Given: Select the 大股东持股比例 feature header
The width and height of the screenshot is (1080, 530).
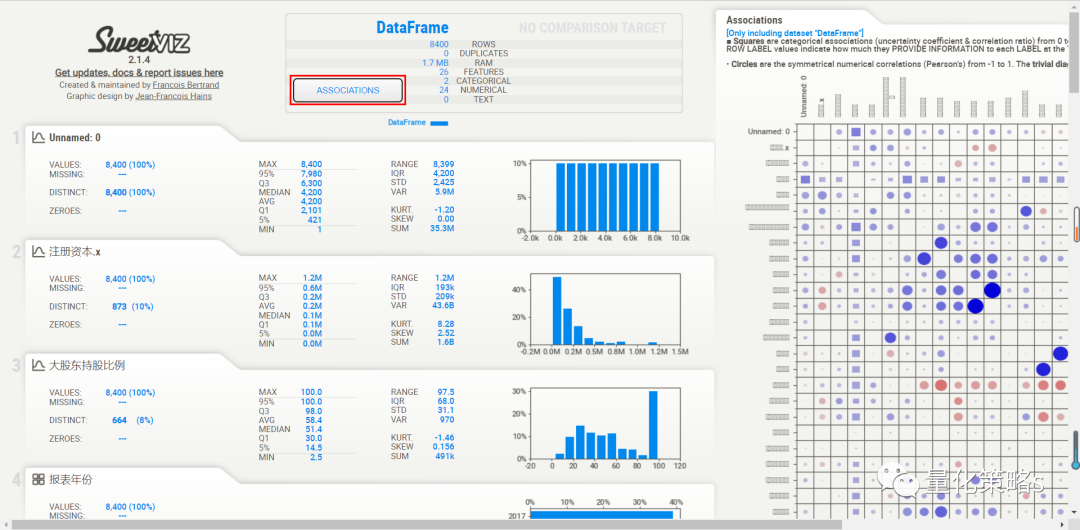Looking at the screenshot, I should click(x=87, y=365).
